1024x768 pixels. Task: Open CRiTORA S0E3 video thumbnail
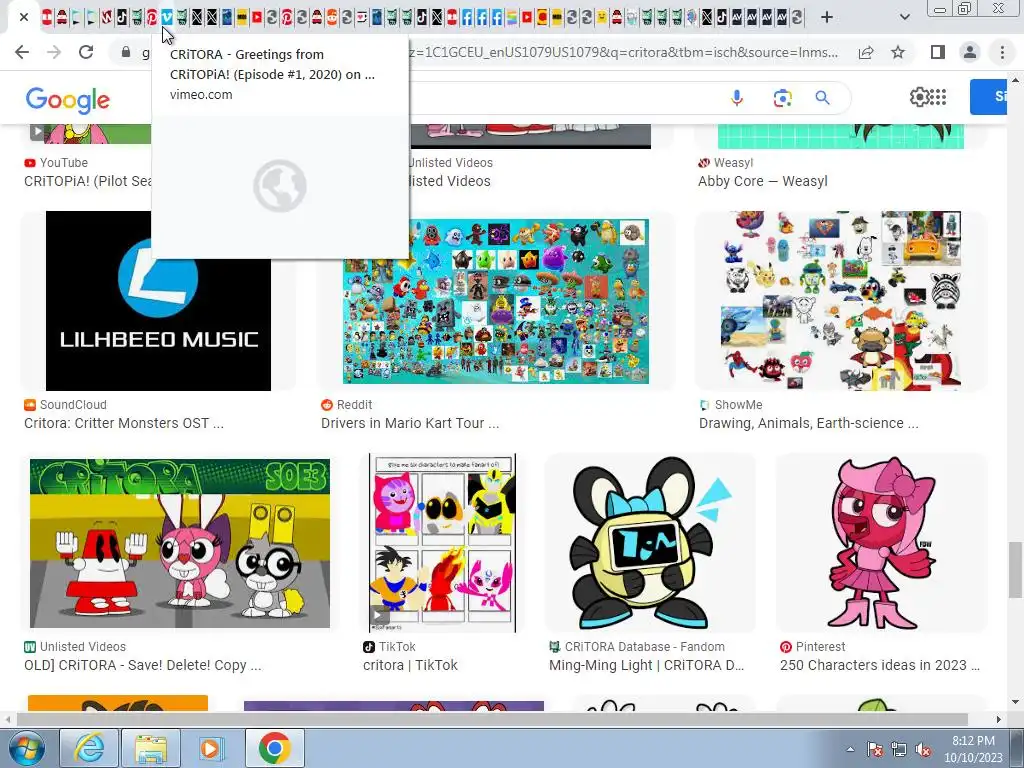180,543
